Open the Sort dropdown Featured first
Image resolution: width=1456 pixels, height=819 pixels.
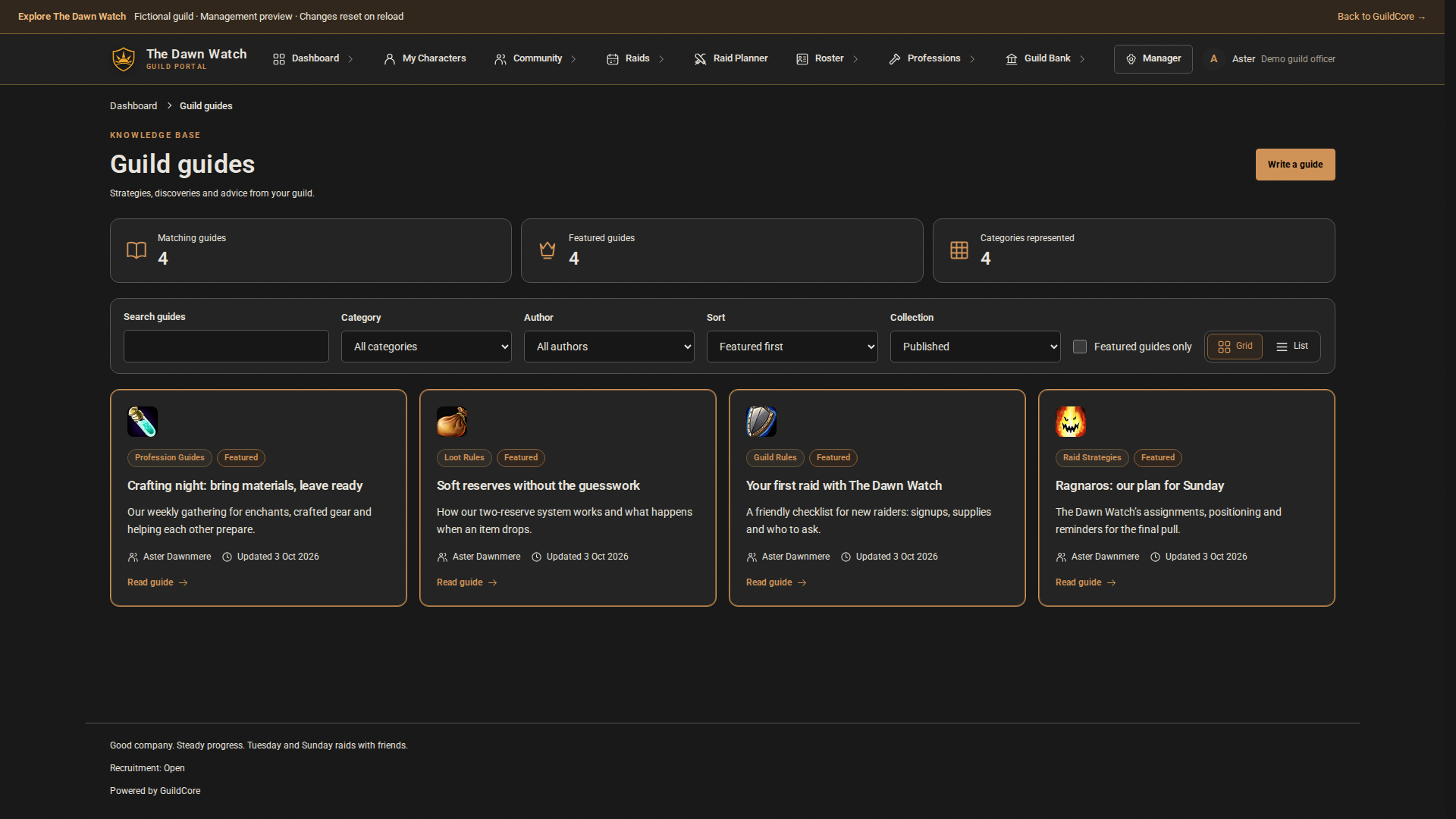coord(792,347)
